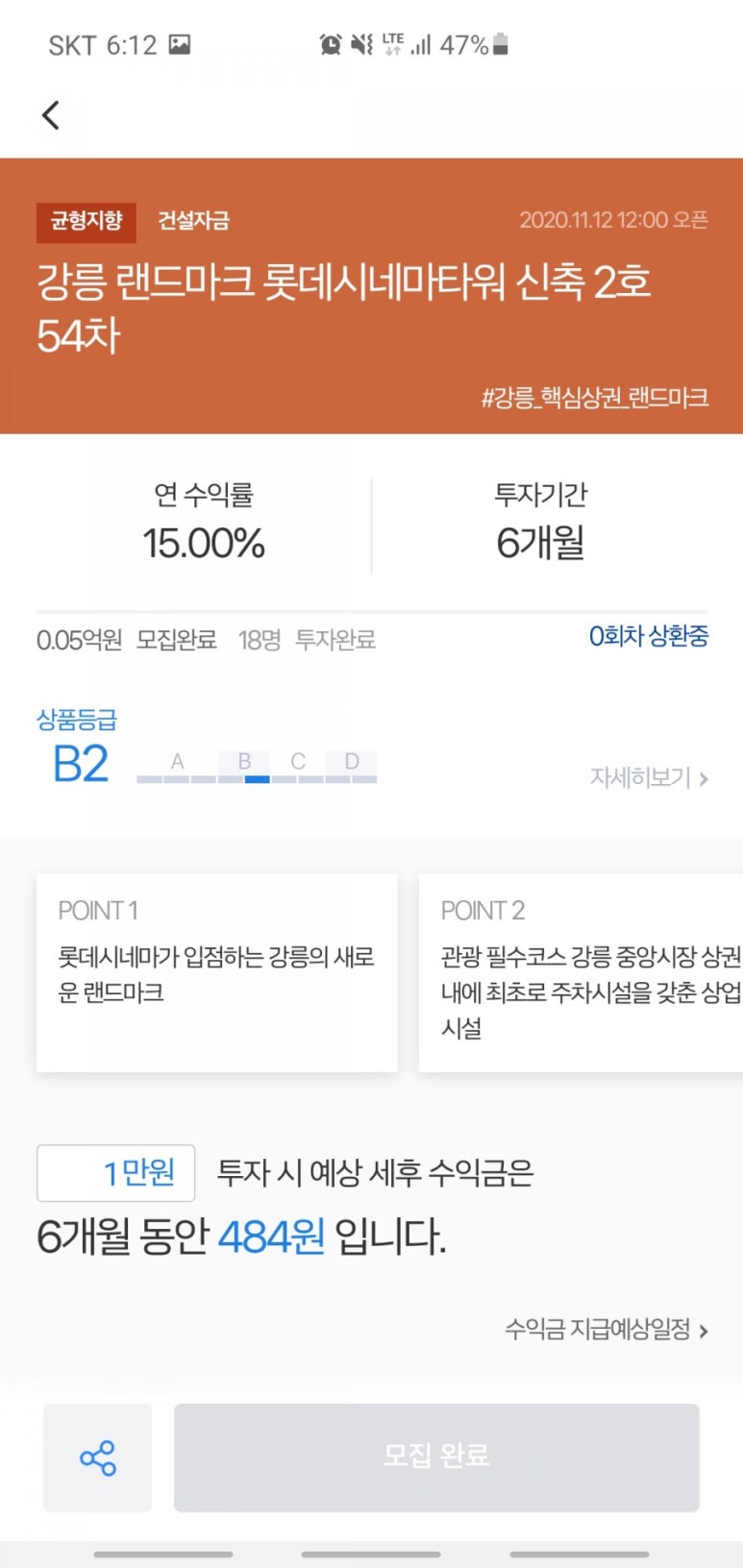The height and width of the screenshot is (1568, 743).
Task: Tap the 15.00% annual yield value
Action: pyautogui.click(x=204, y=543)
